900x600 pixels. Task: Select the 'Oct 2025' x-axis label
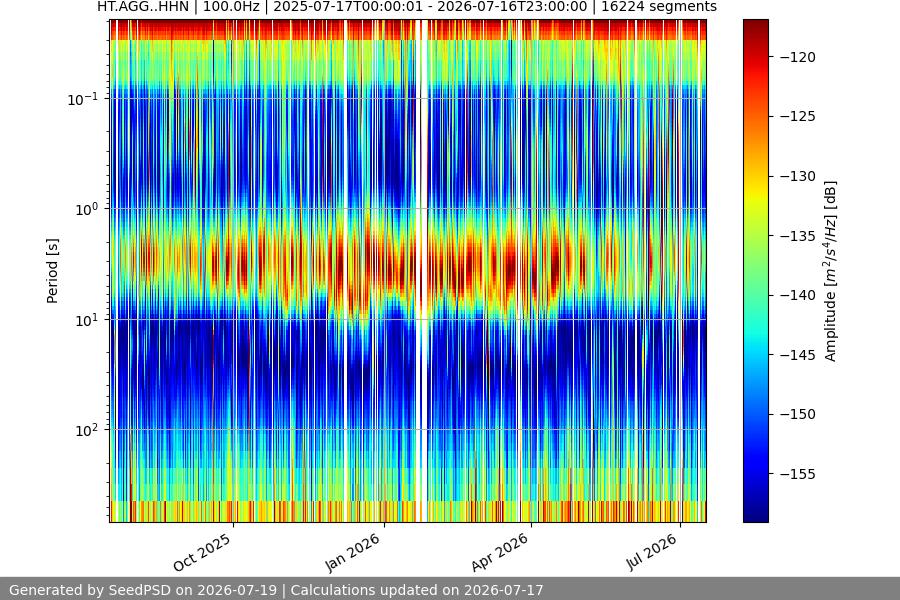pos(202,552)
